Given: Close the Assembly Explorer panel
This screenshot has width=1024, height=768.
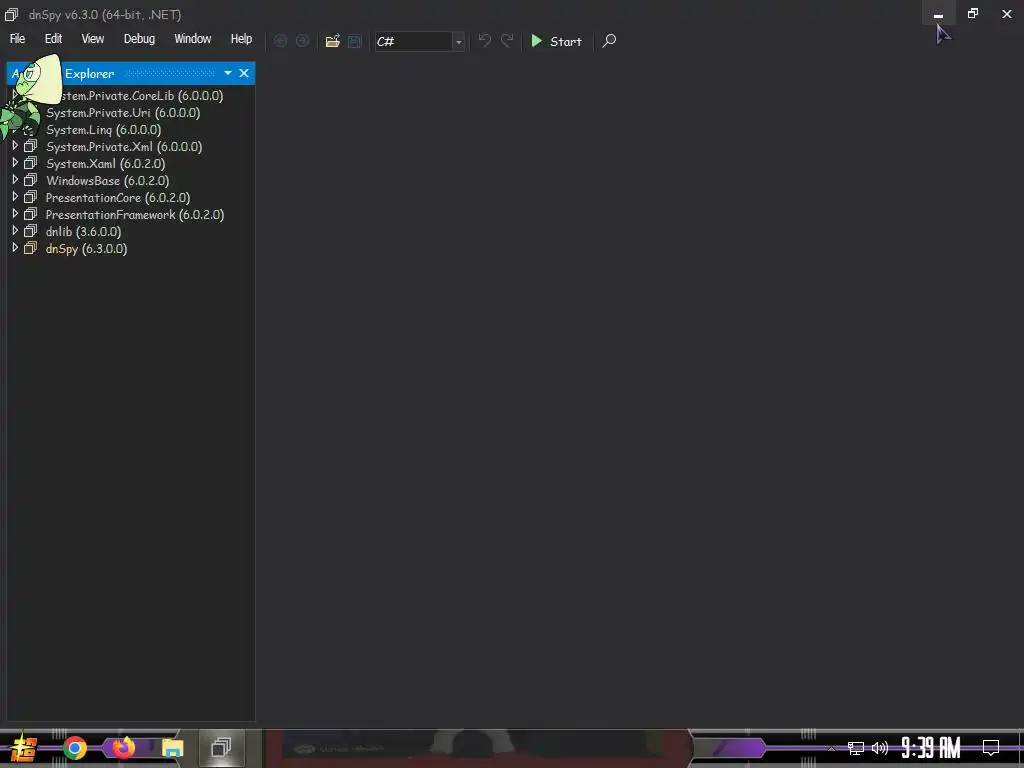Looking at the screenshot, I should (244, 73).
